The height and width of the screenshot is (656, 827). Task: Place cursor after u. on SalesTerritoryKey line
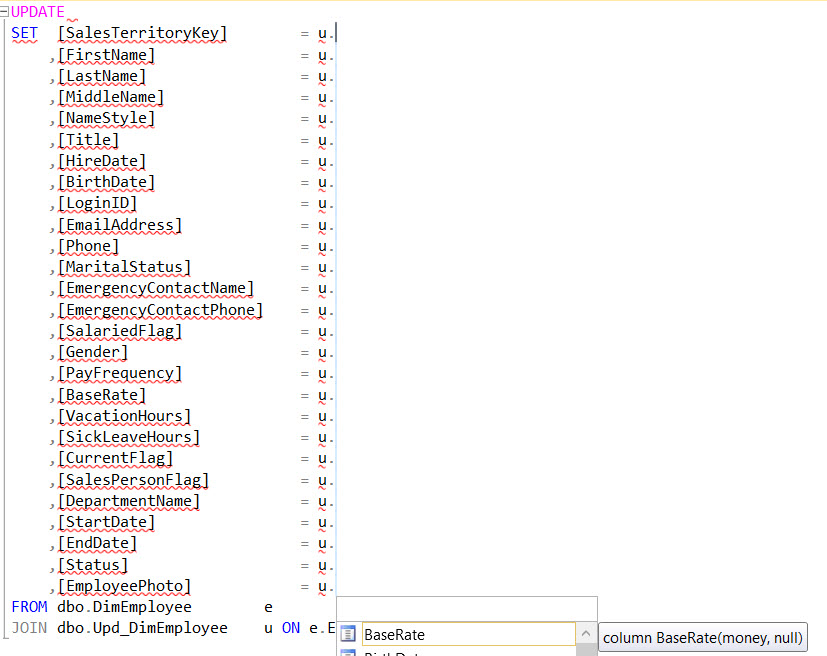coord(335,33)
